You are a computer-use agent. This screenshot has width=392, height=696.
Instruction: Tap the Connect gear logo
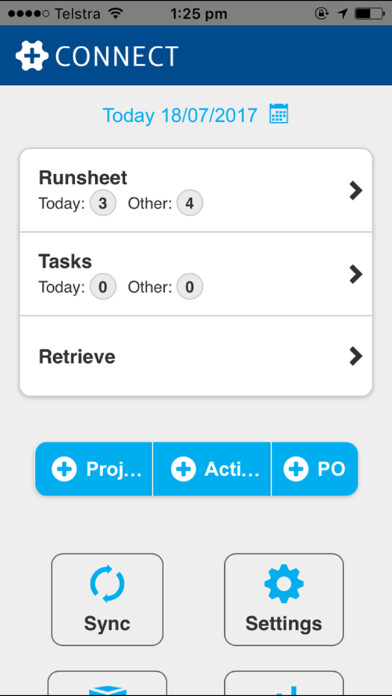coord(32,55)
